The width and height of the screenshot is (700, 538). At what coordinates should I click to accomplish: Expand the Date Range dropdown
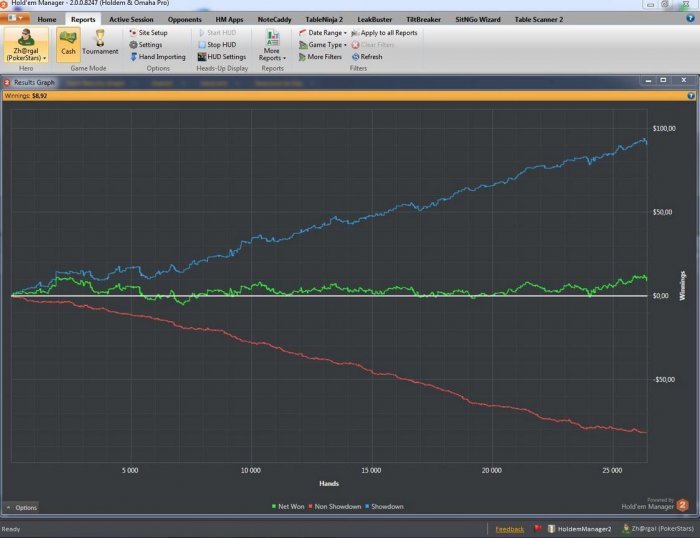pos(323,33)
